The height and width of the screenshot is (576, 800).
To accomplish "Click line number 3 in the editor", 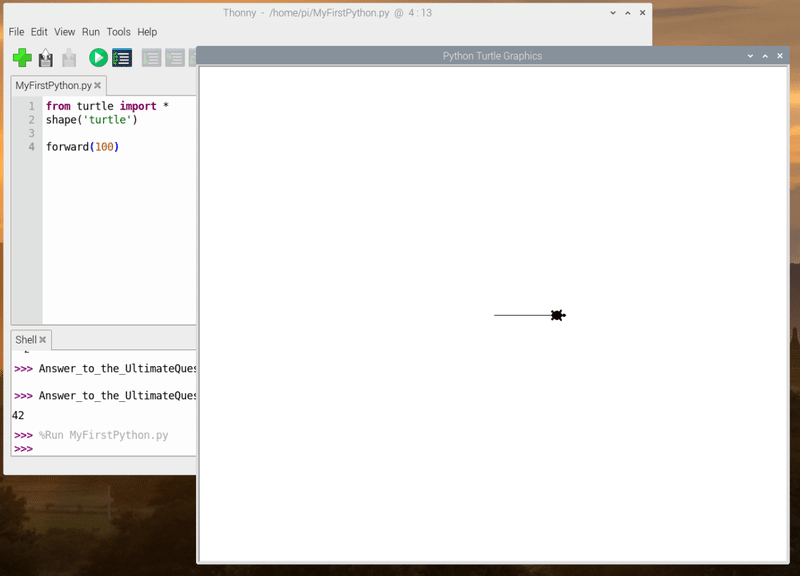I will tap(32, 133).
